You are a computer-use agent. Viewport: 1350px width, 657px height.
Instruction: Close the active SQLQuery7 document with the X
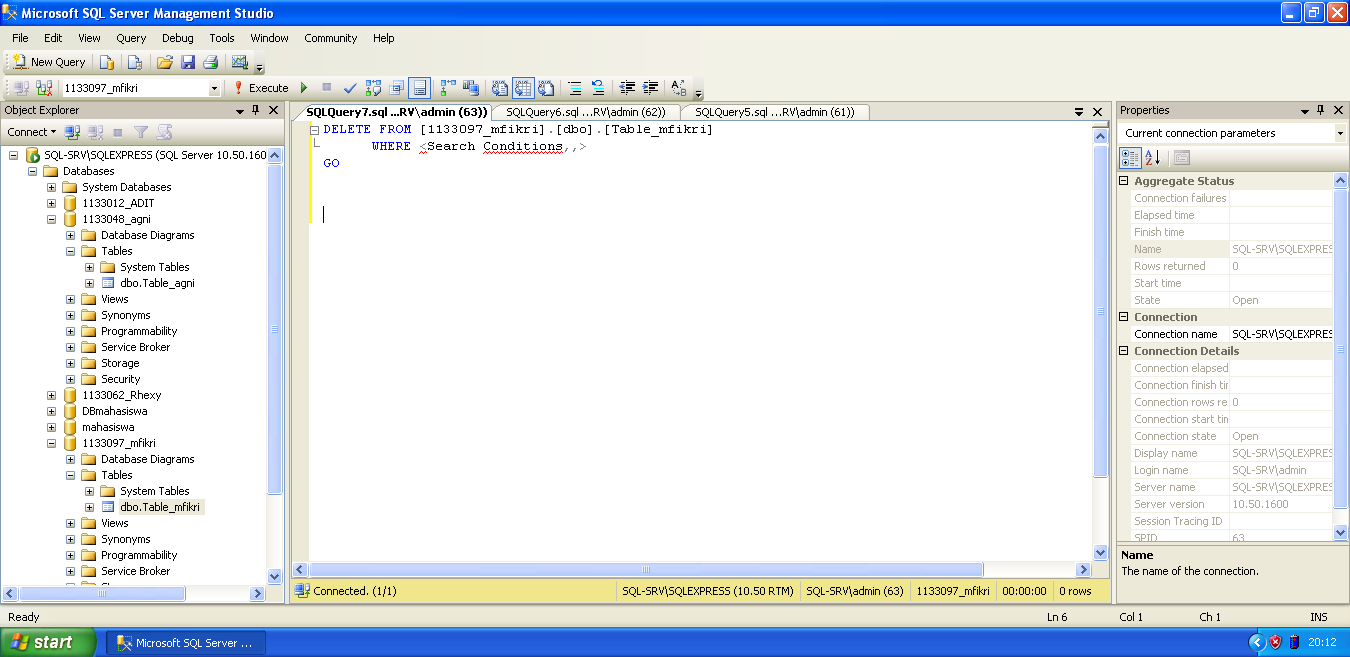(x=1097, y=112)
